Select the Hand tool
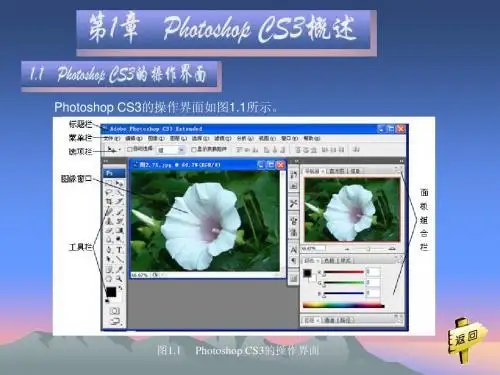 (x=109, y=279)
